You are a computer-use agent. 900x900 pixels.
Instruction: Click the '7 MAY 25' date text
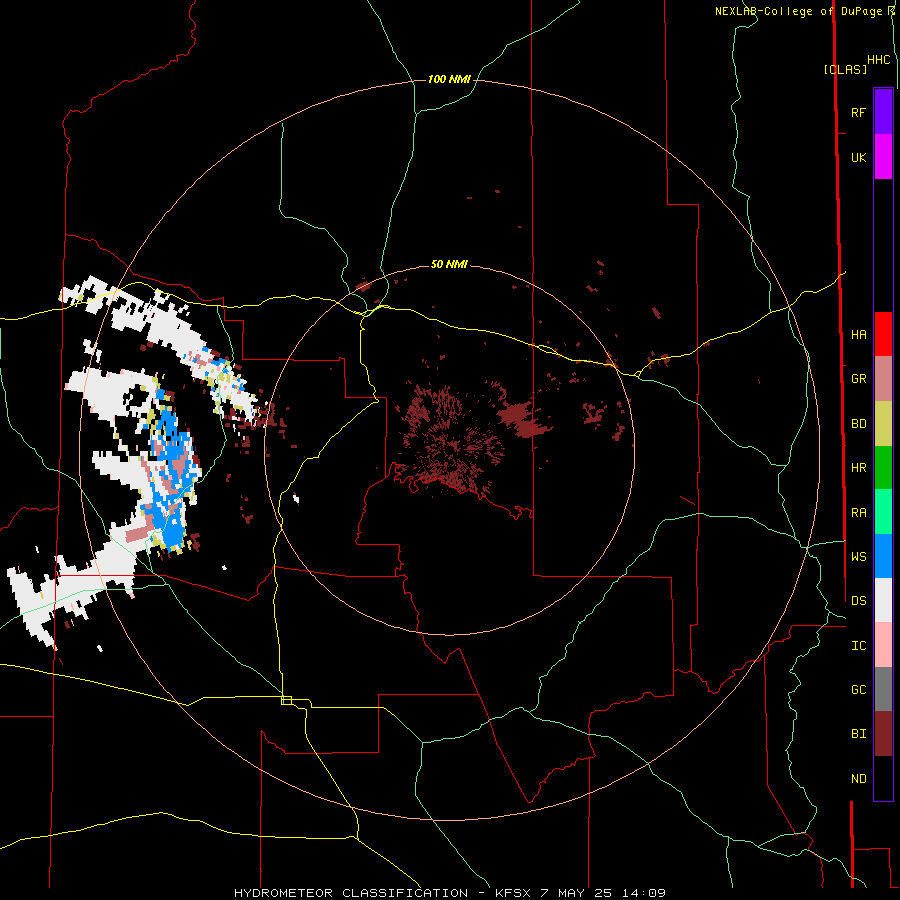[576, 893]
